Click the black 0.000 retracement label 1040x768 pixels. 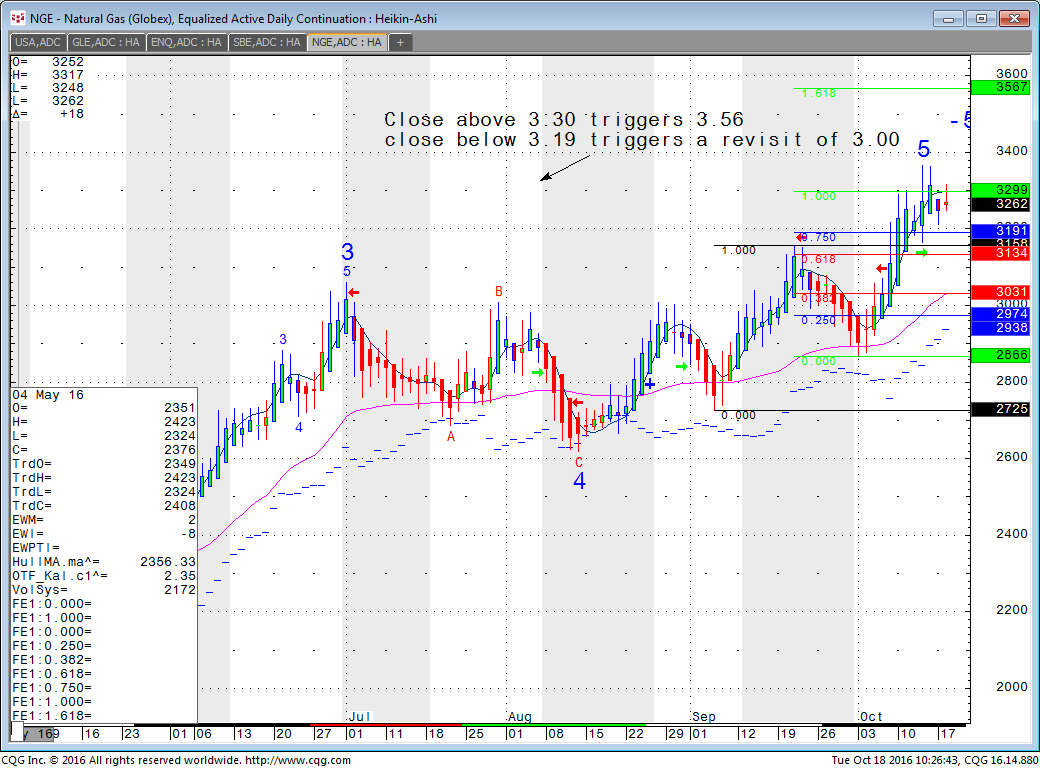coord(738,415)
